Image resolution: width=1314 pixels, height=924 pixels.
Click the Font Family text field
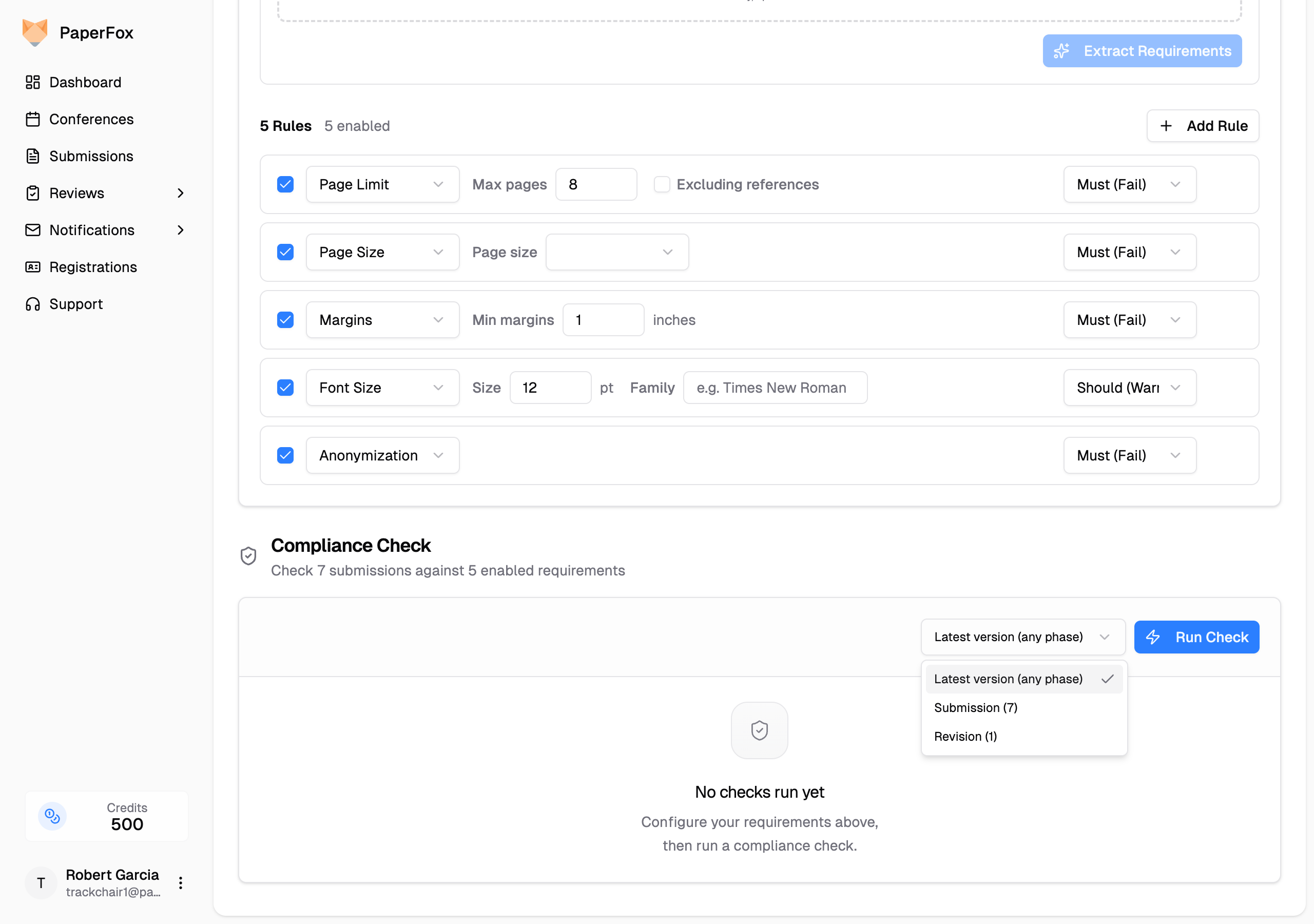pyautogui.click(x=775, y=388)
